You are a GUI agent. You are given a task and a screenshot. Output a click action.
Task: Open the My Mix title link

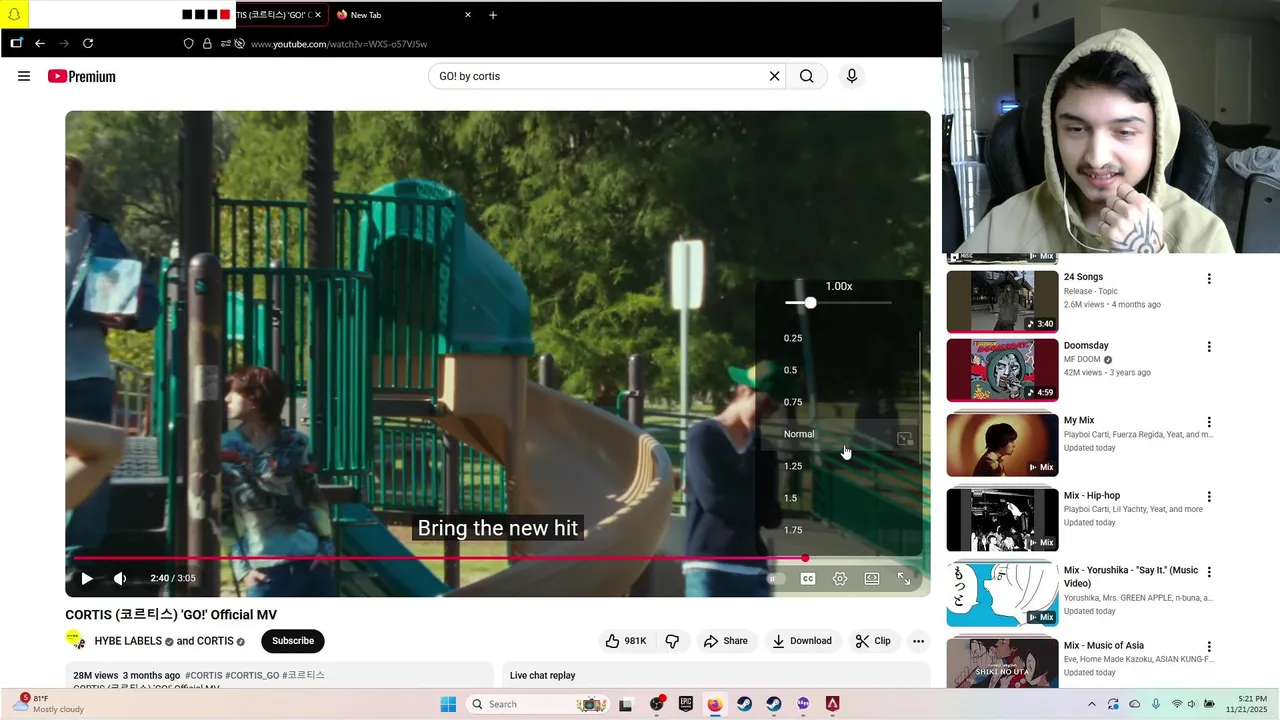(1079, 421)
